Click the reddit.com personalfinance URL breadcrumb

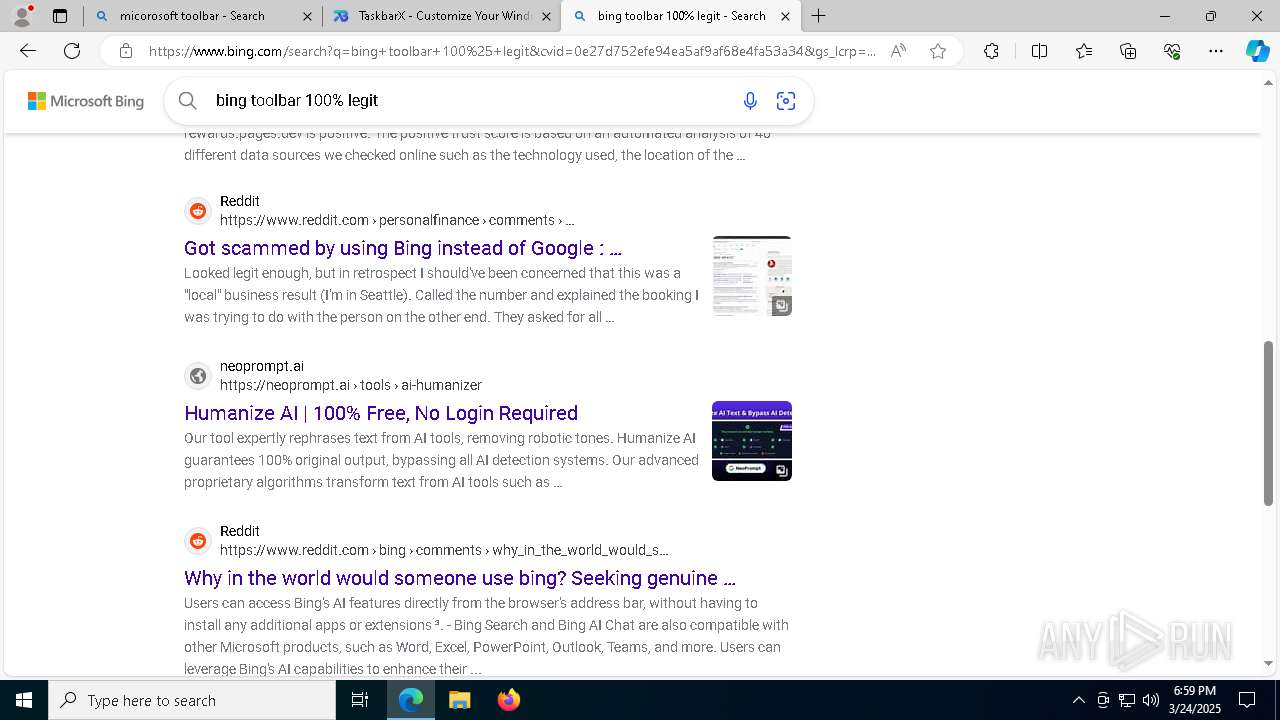tap(397, 220)
